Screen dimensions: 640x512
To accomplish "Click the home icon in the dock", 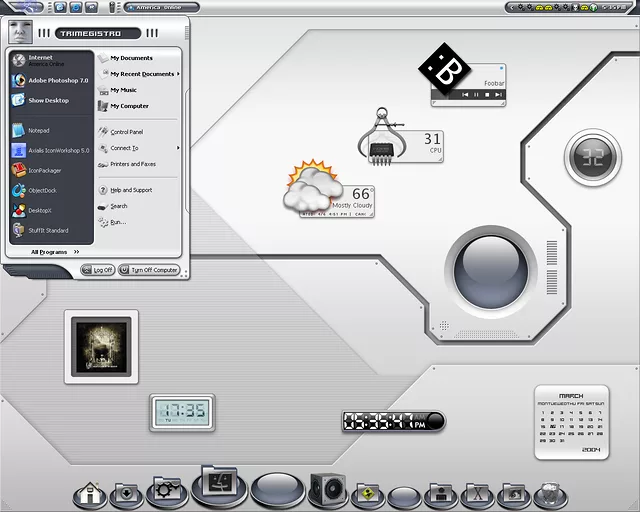I will [90, 492].
